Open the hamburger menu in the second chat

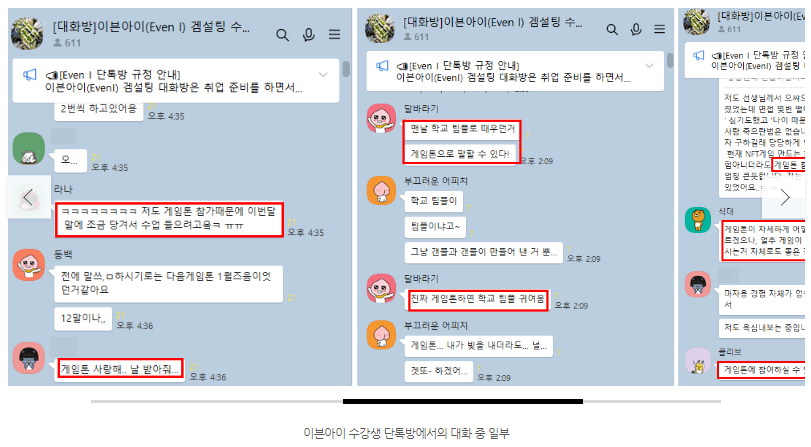(659, 29)
